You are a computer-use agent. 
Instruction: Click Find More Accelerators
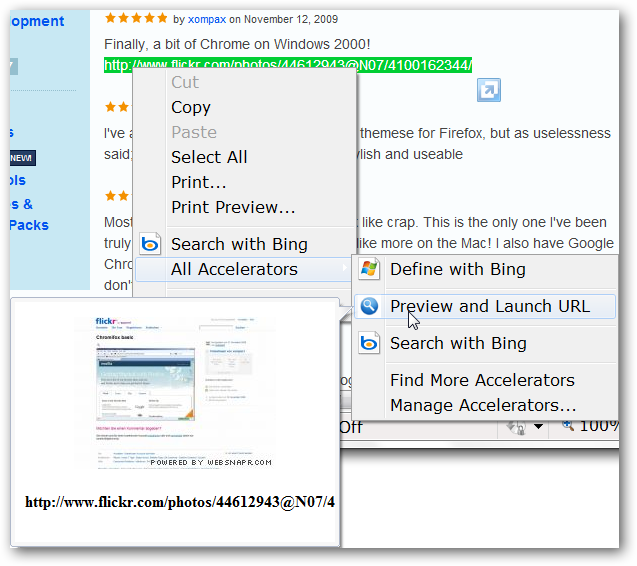(x=482, y=380)
